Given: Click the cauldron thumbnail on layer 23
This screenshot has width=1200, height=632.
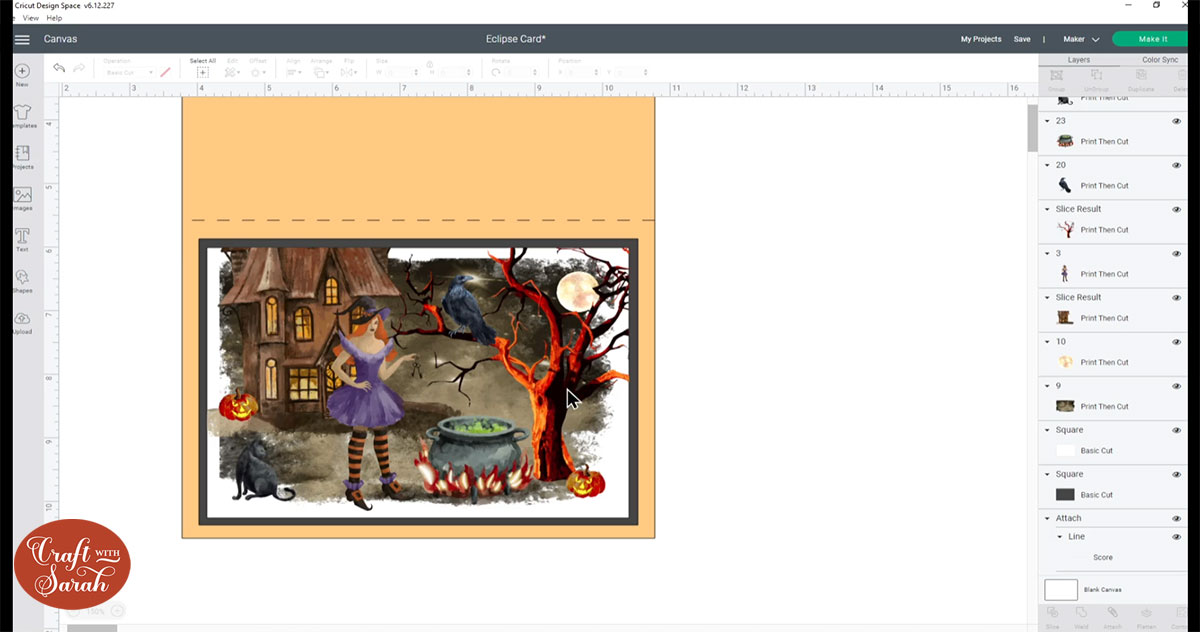Looking at the screenshot, I should 1065,141.
